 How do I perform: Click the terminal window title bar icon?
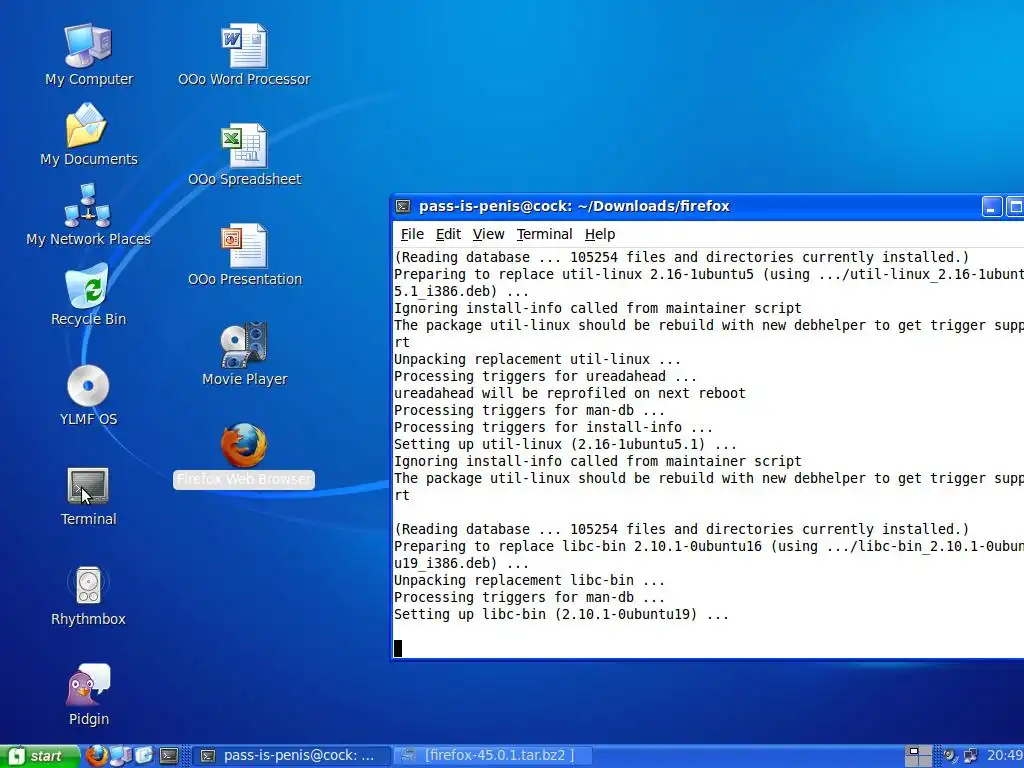403,206
